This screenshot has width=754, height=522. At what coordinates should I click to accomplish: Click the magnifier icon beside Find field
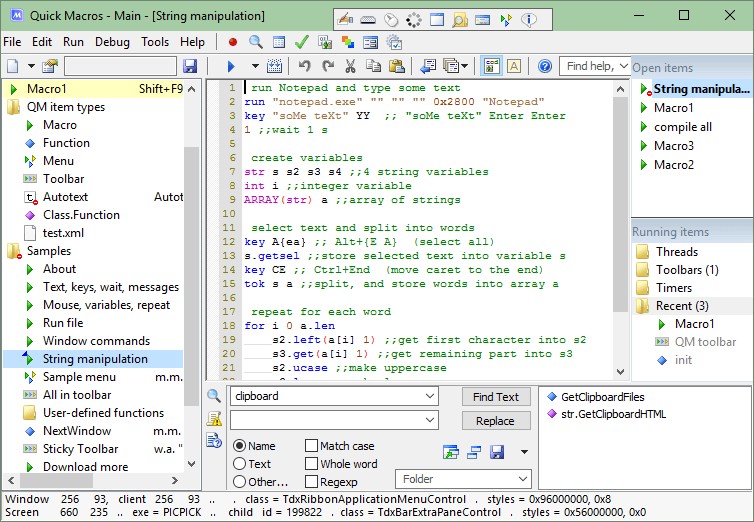tap(214, 396)
